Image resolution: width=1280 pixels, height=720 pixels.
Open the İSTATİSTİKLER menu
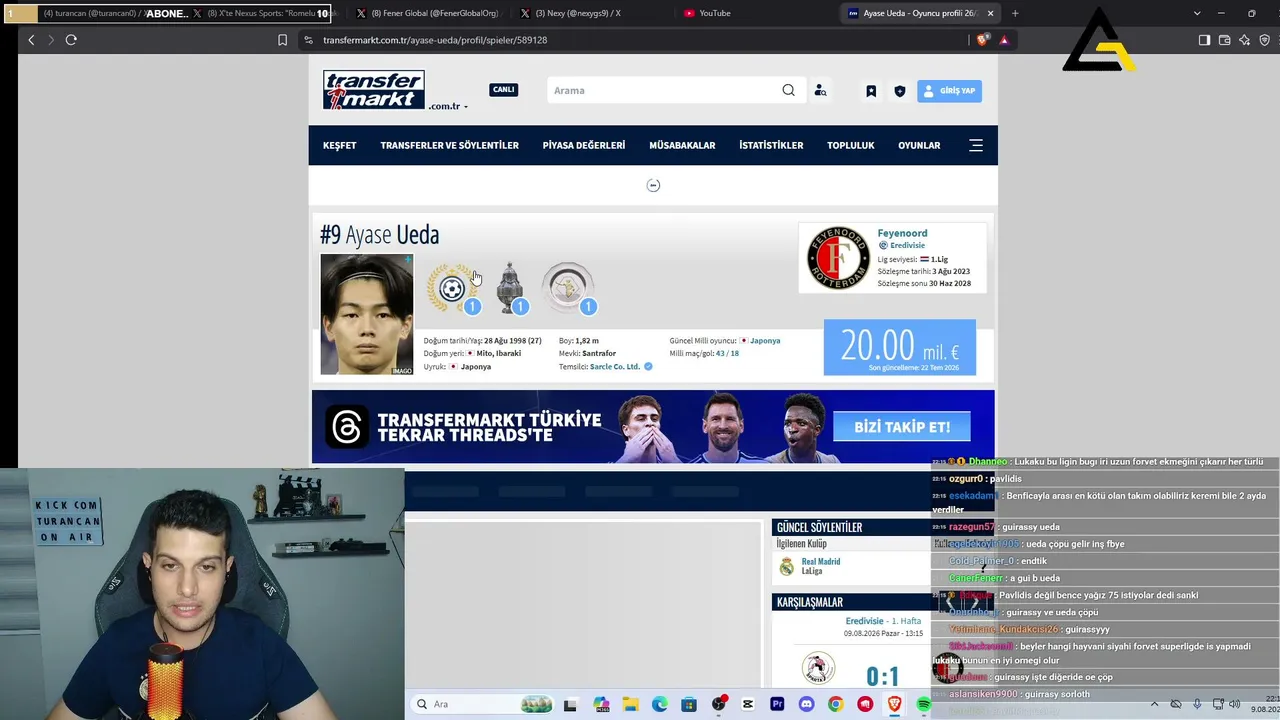tap(771, 145)
